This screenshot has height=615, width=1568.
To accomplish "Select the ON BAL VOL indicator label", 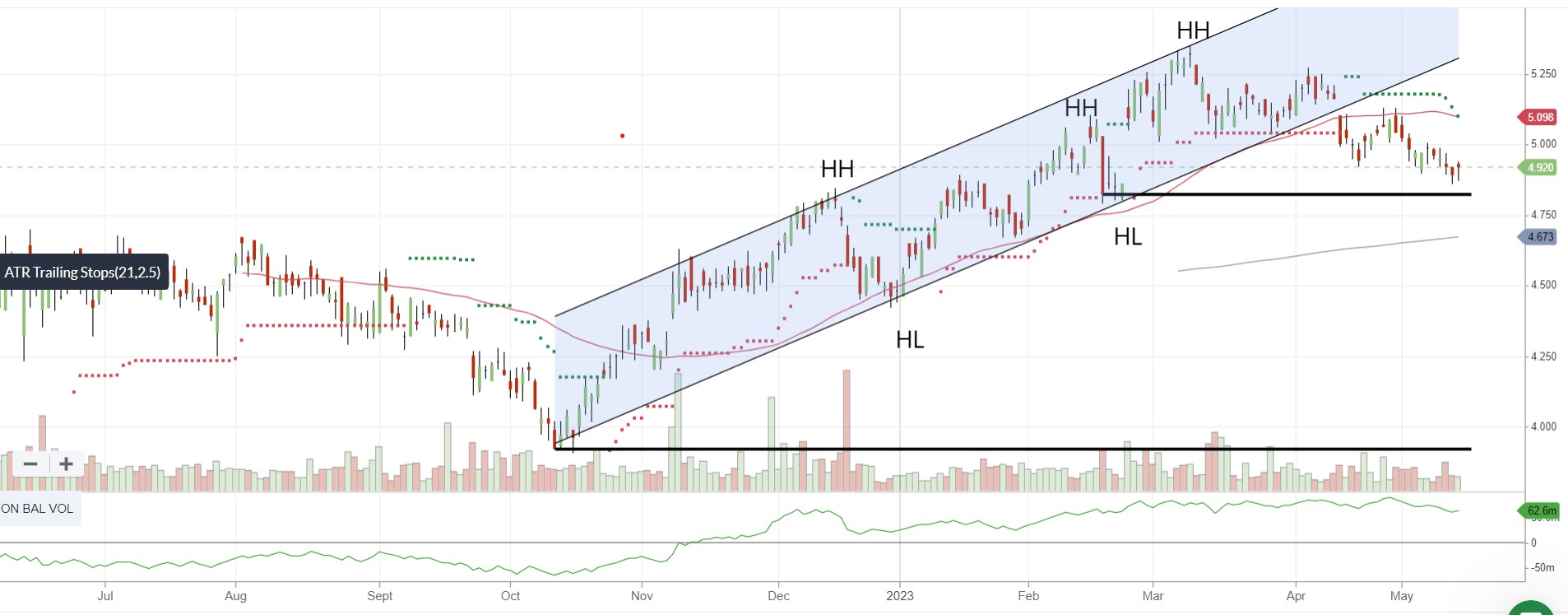I will click(38, 509).
